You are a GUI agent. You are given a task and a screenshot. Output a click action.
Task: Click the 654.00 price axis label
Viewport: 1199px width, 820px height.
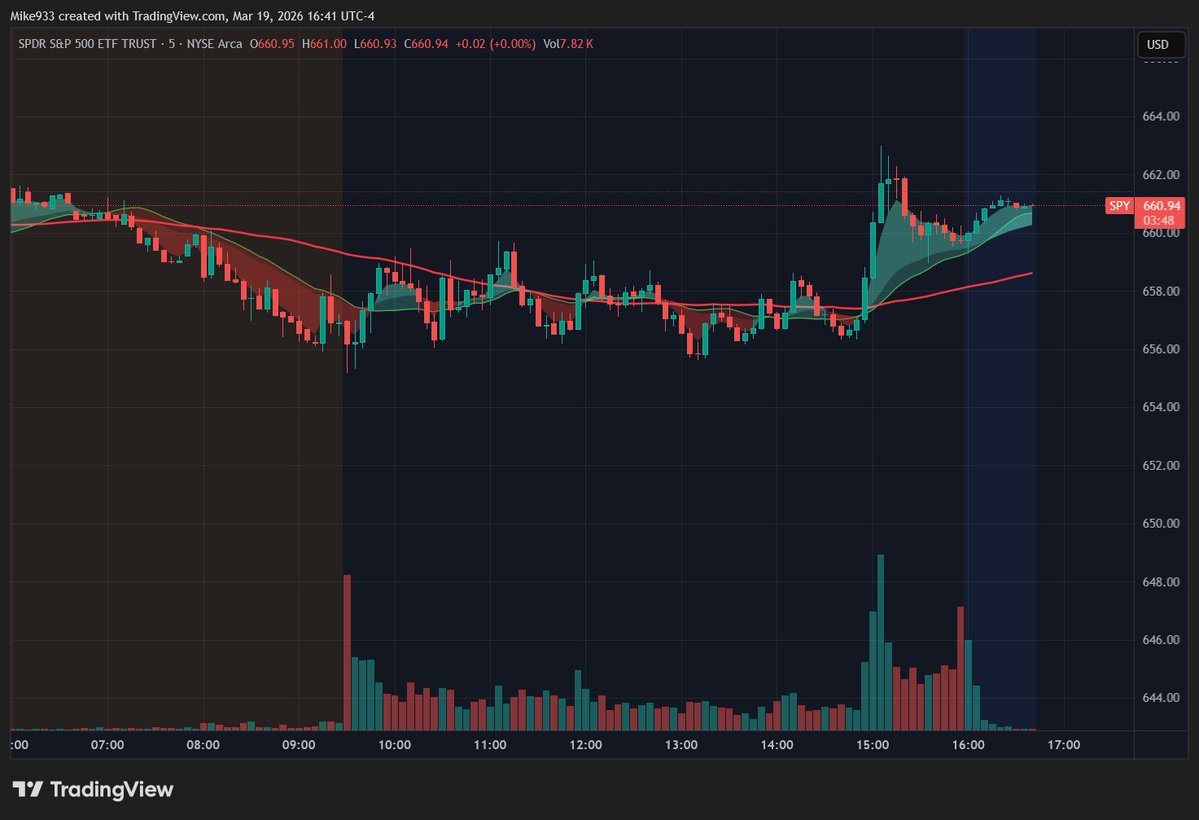coord(1161,407)
